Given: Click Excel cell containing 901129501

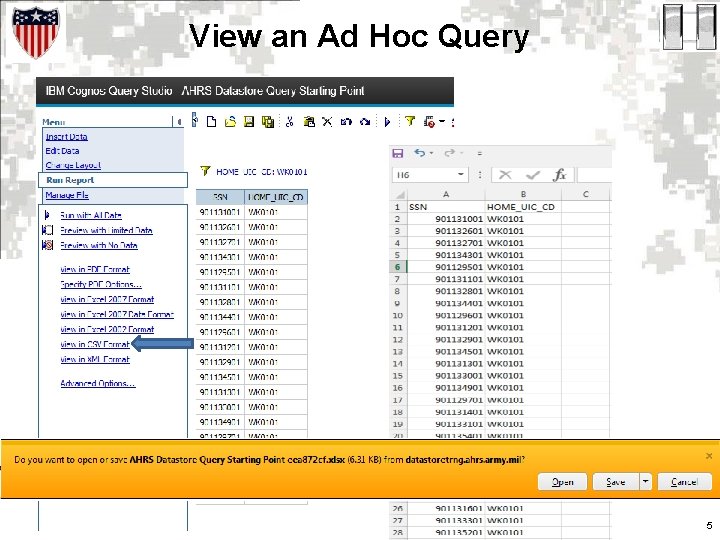Looking at the screenshot, I should point(446,267).
